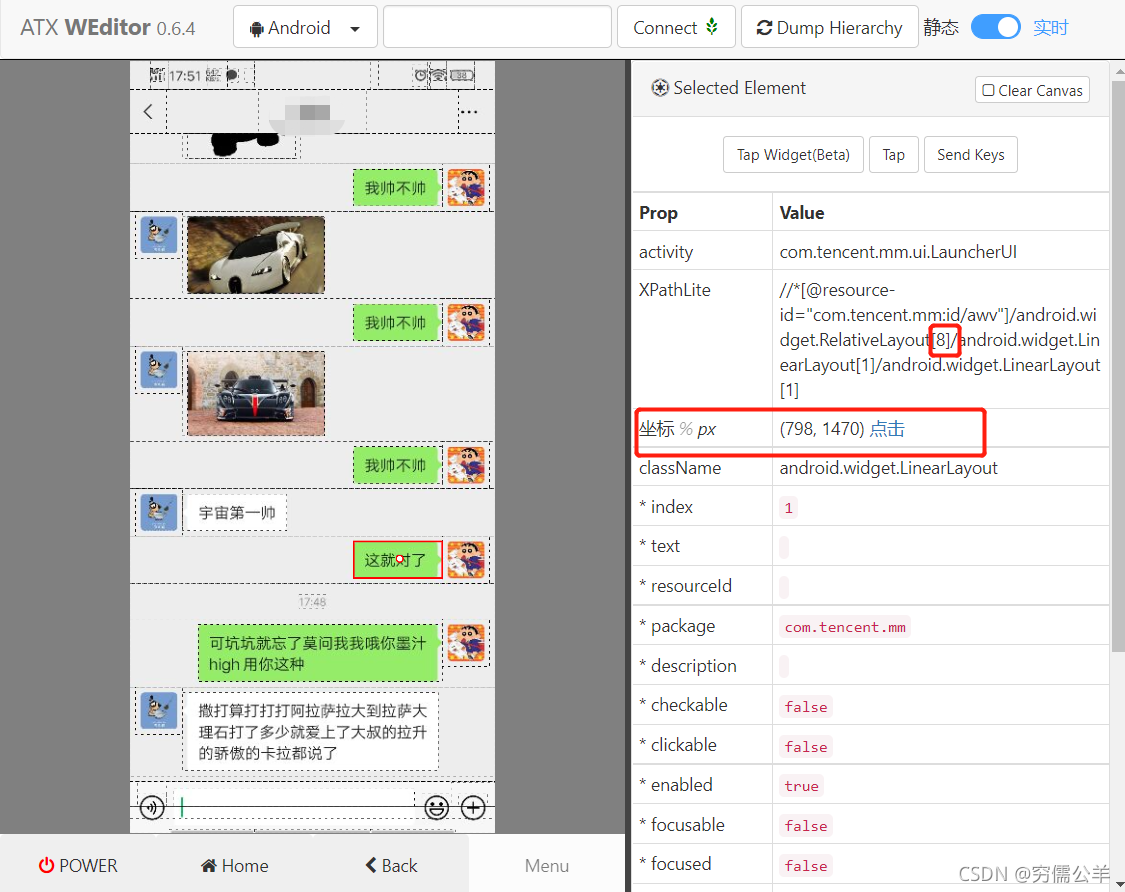Viewport: 1125px width, 892px height.
Task: Tap the blue avatar next to 宇宙第一帅
Action: pos(159,512)
